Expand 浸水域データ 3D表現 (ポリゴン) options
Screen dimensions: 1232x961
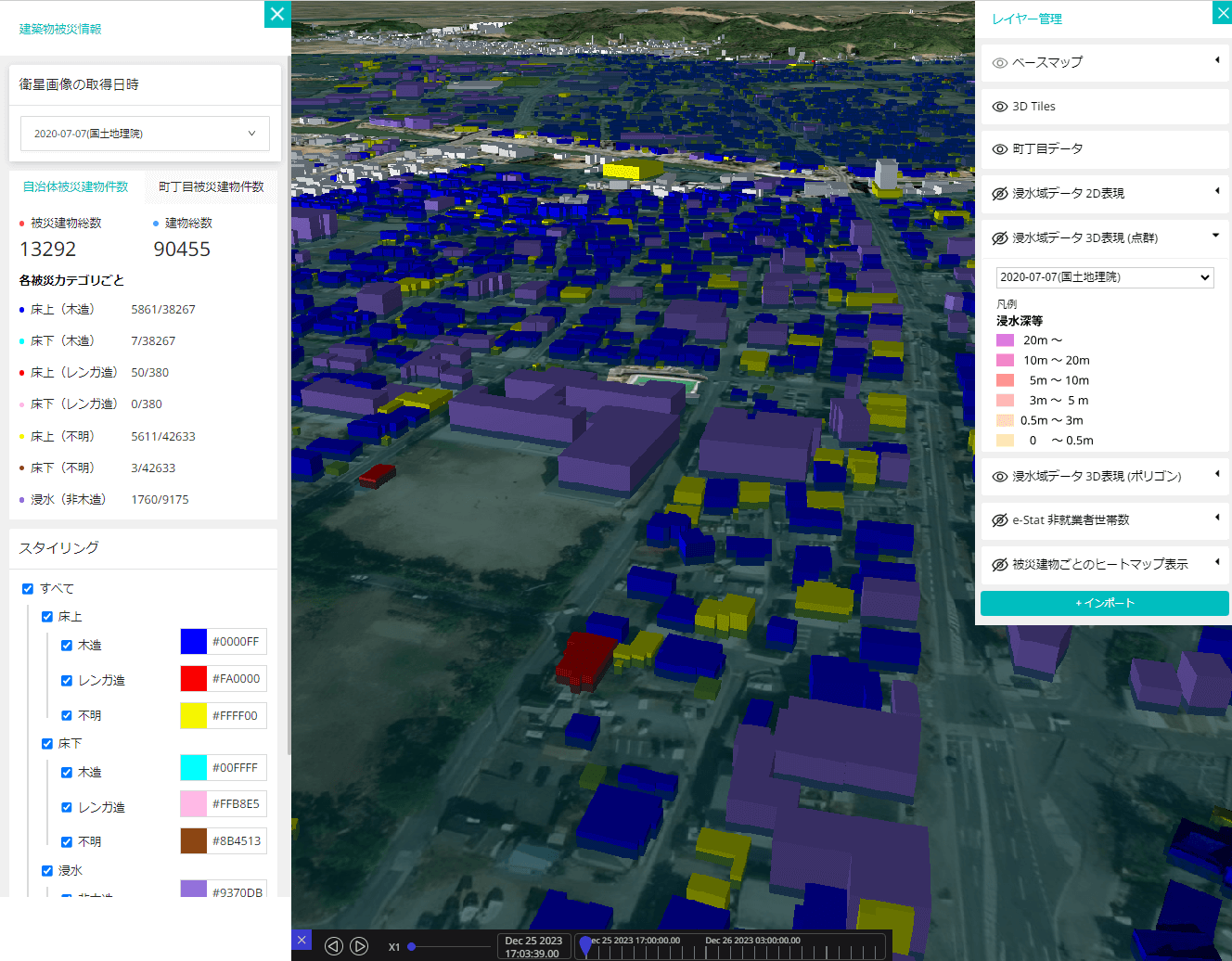[1217, 474]
